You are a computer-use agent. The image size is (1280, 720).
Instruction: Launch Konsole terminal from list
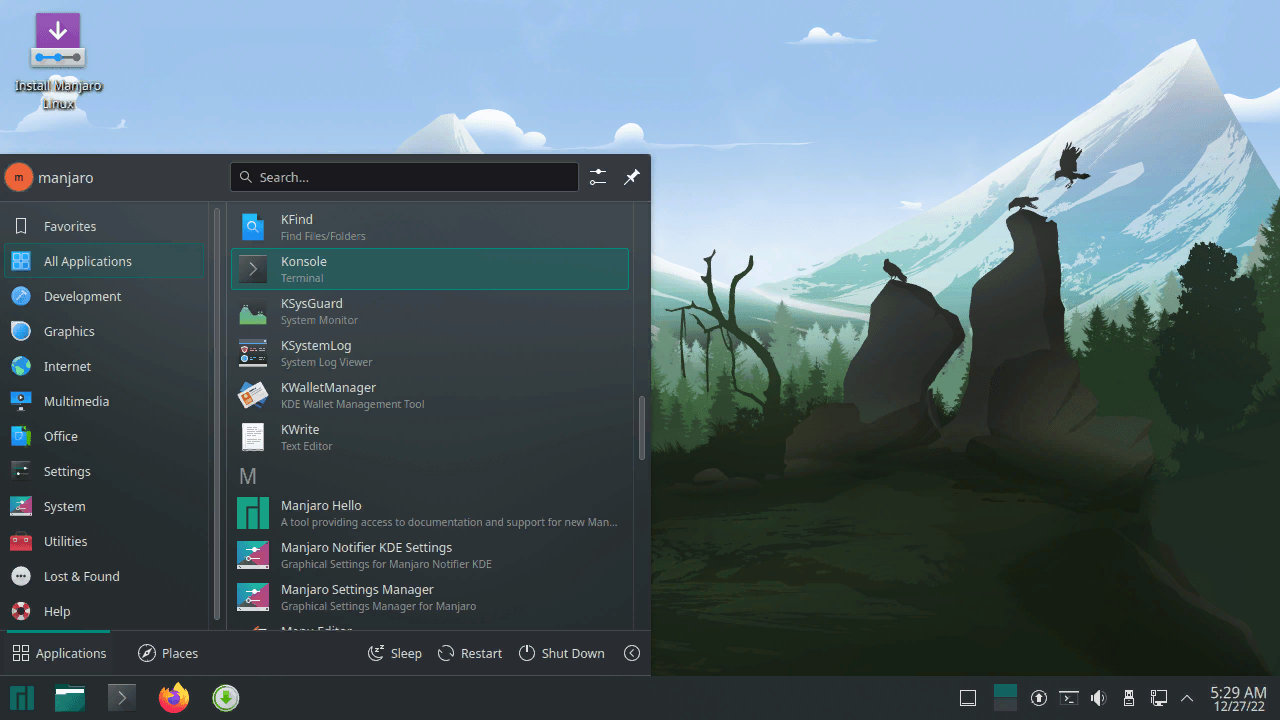430,269
